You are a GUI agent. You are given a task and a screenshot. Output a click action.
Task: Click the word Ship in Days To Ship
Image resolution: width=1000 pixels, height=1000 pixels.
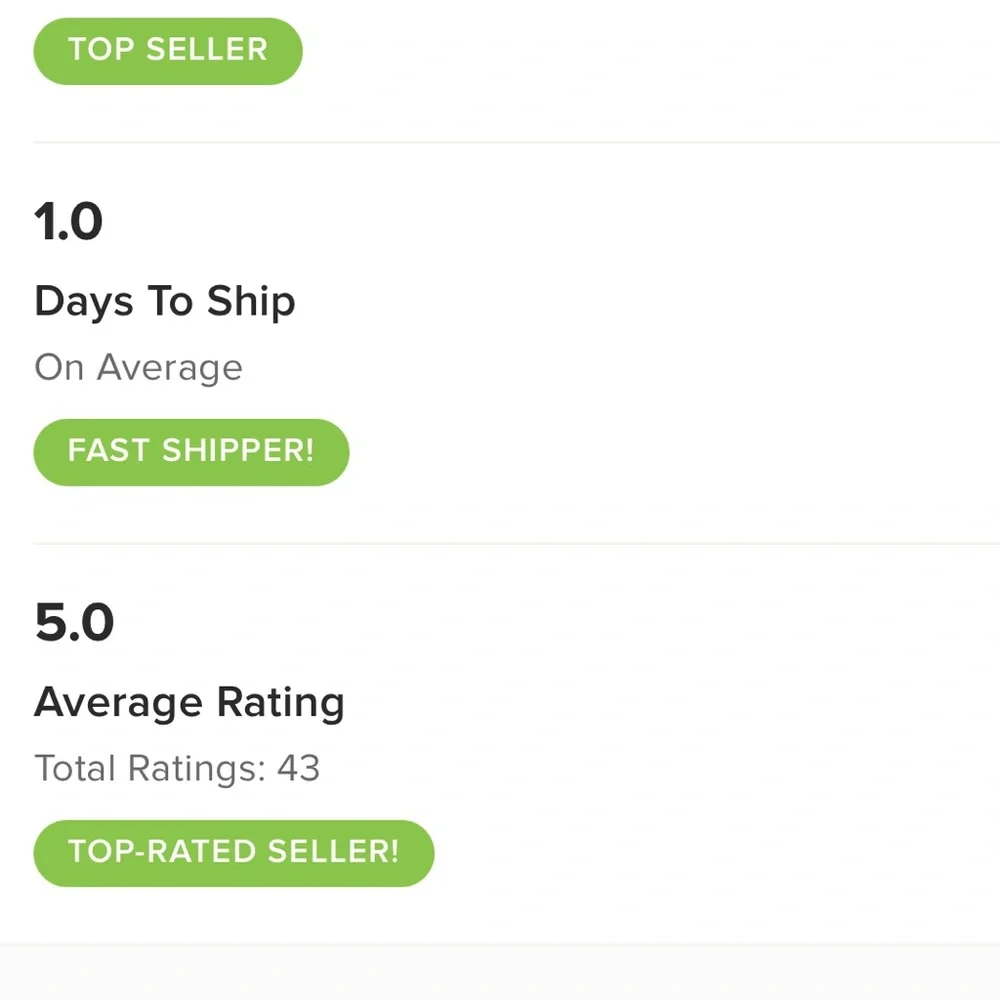tap(251, 301)
